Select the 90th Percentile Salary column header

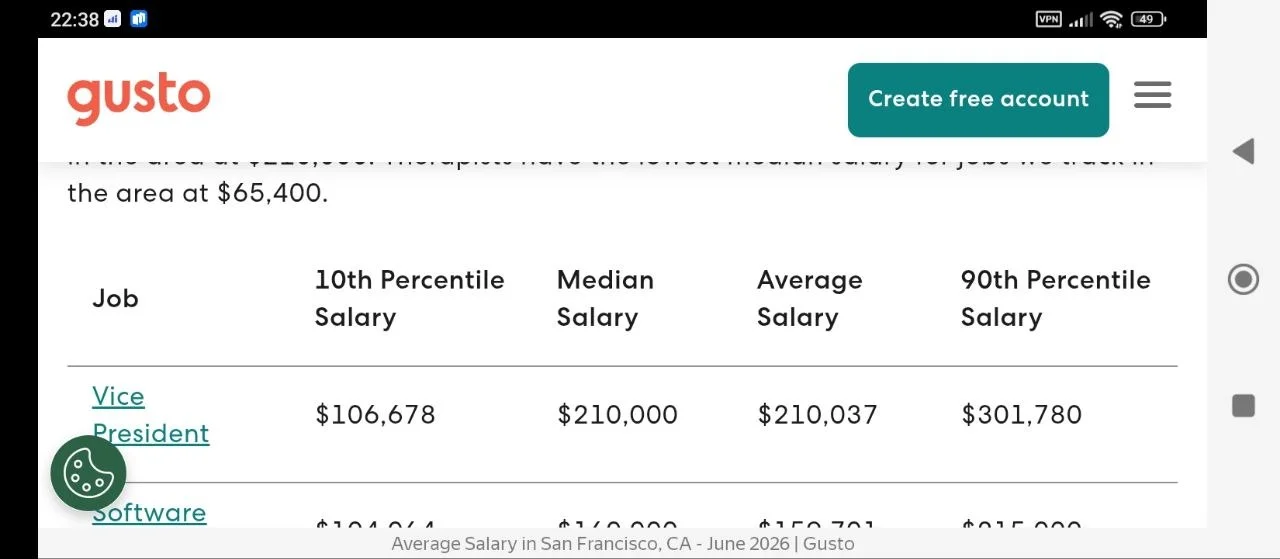pos(1055,298)
